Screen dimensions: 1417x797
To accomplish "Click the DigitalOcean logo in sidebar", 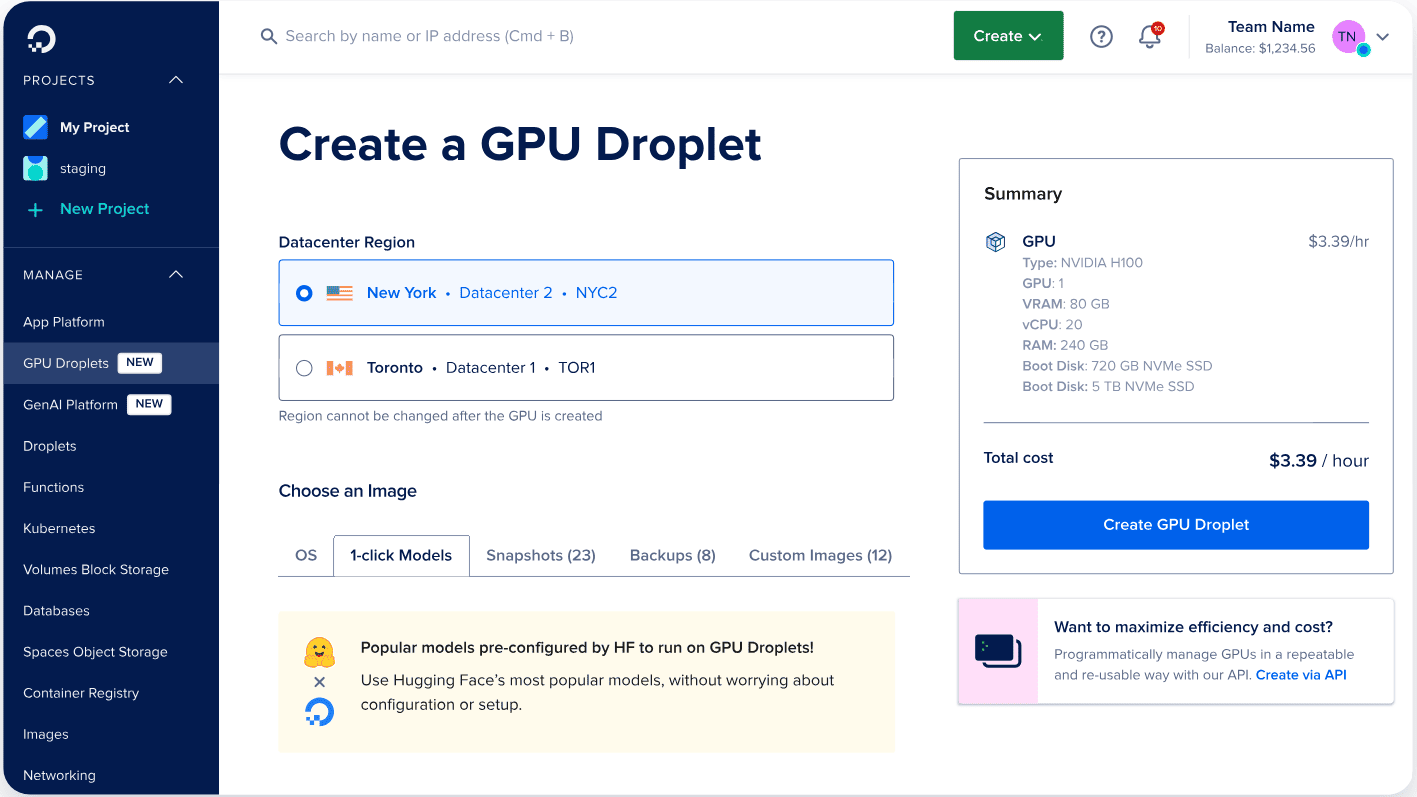I will pyautogui.click(x=41, y=39).
